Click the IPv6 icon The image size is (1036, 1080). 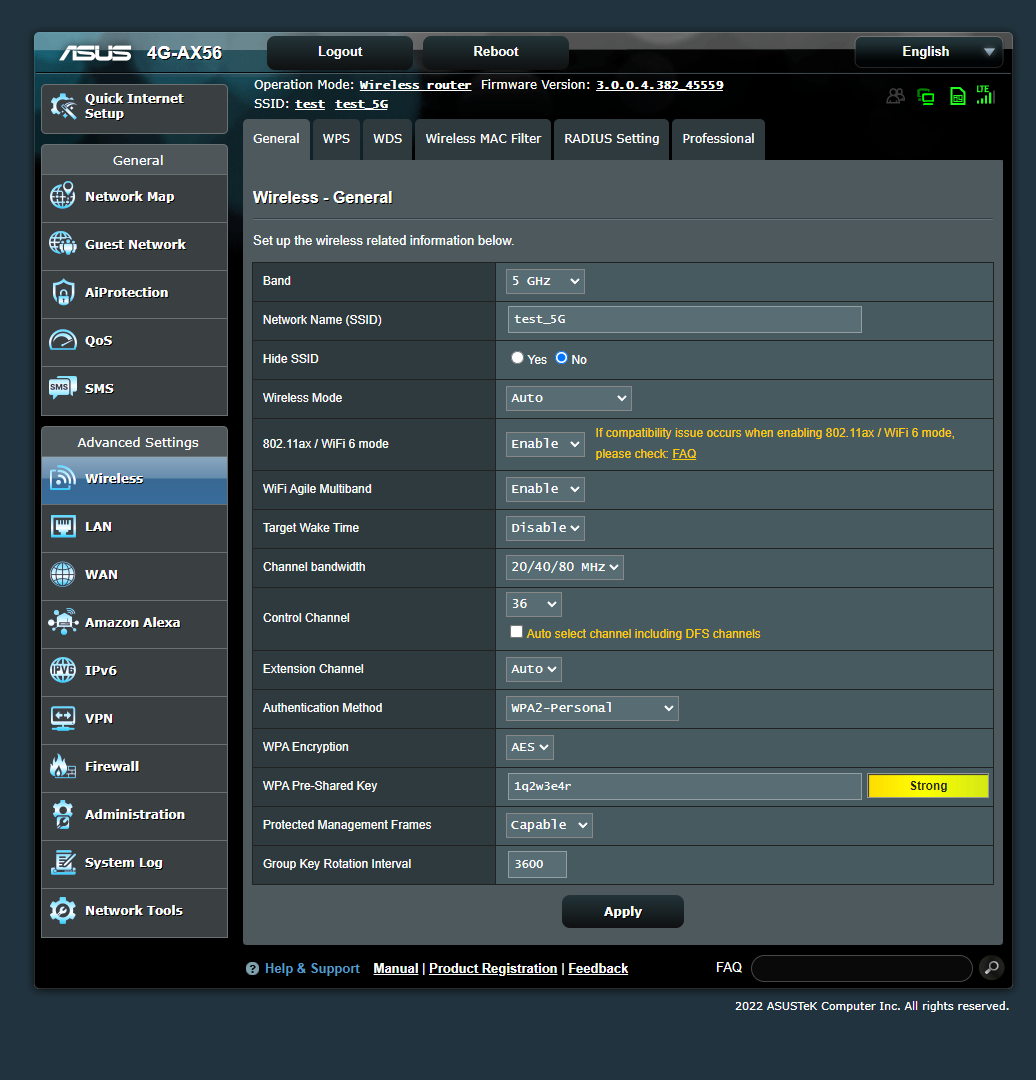coord(63,669)
